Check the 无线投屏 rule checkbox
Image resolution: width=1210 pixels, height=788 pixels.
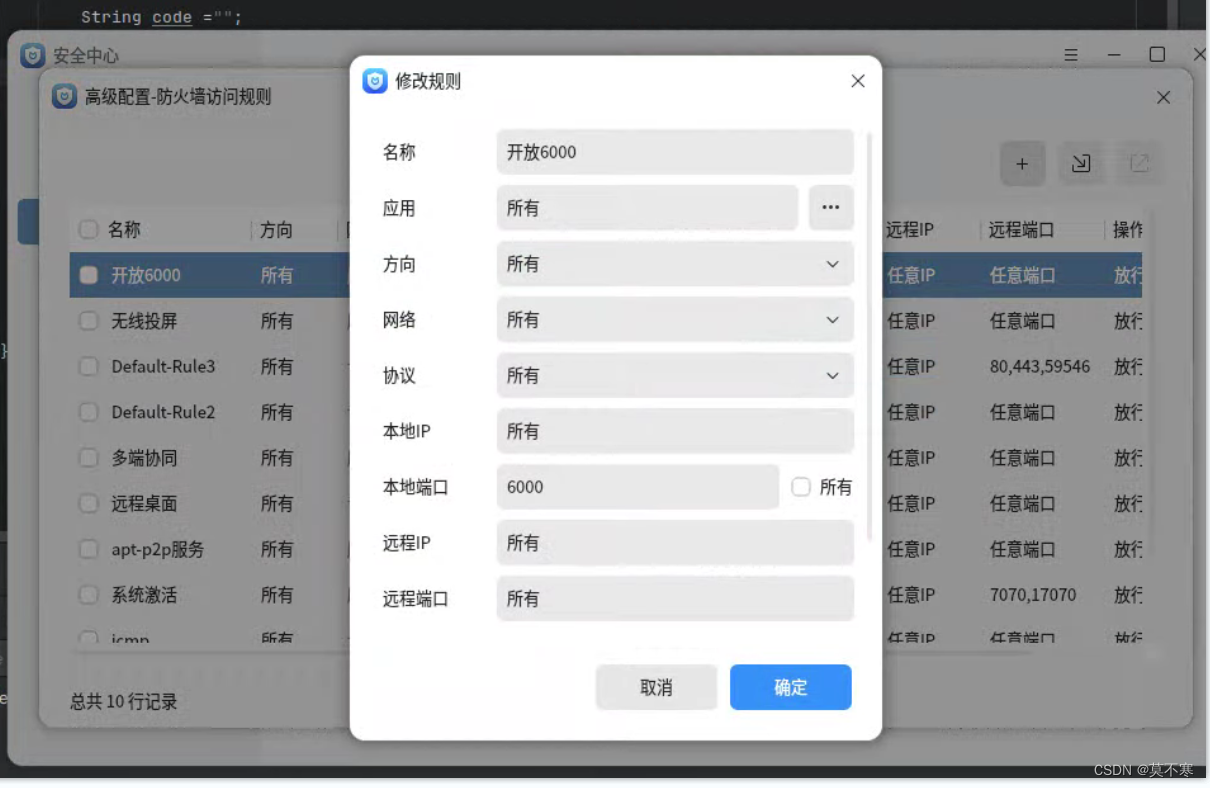[x=88, y=319]
